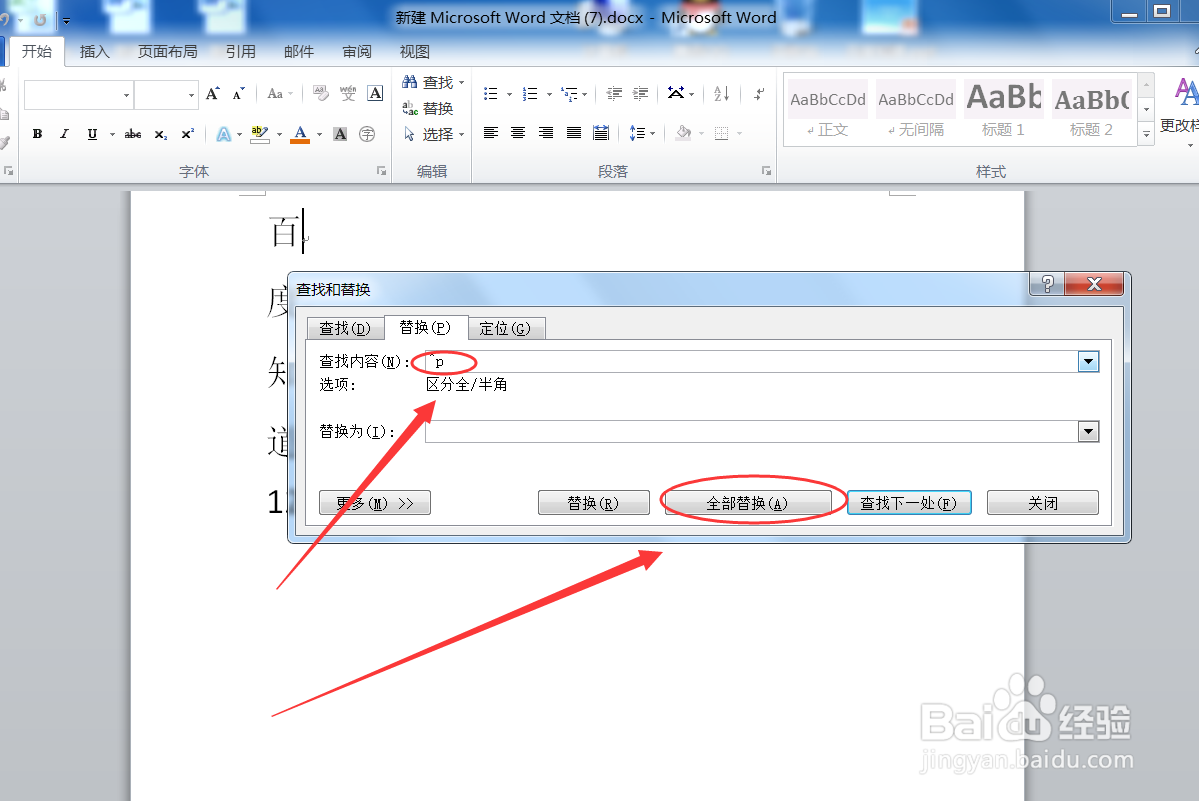Toggle show paragraph marks

coord(758,93)
